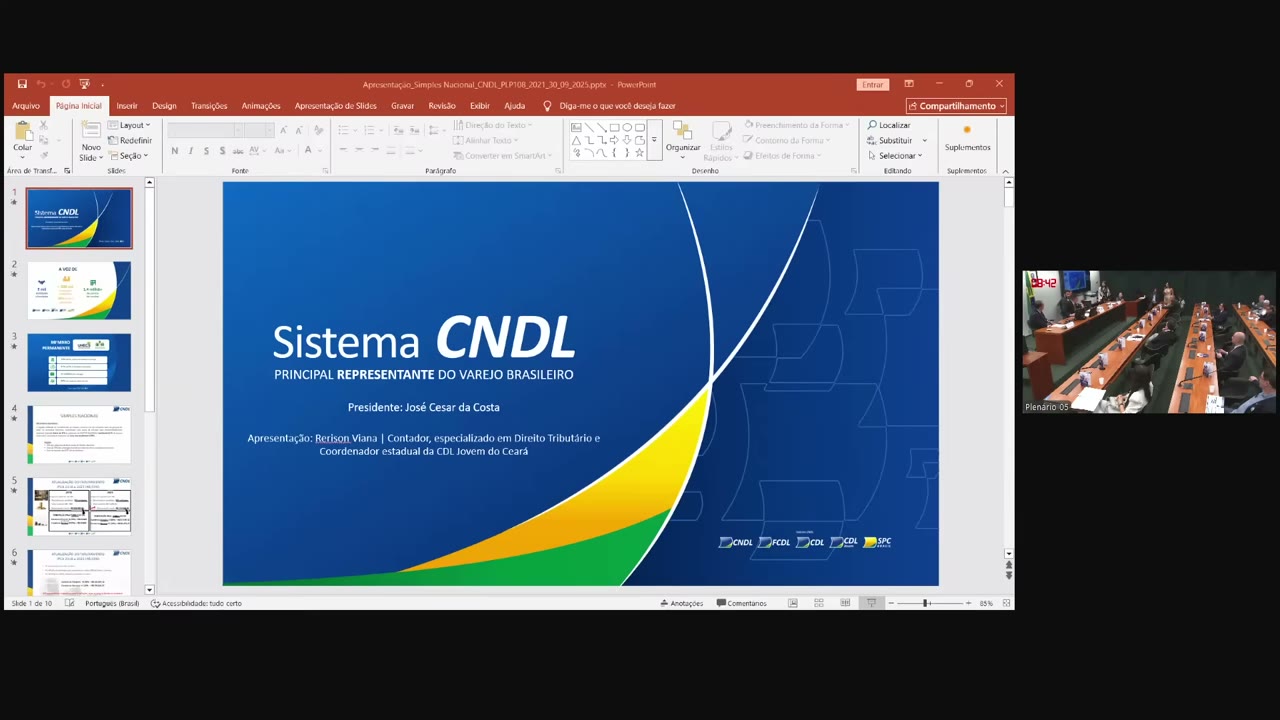The image size is (1280, 720).
Task: Click the Ribbon display options icon
Action: (x=909, y=84)
